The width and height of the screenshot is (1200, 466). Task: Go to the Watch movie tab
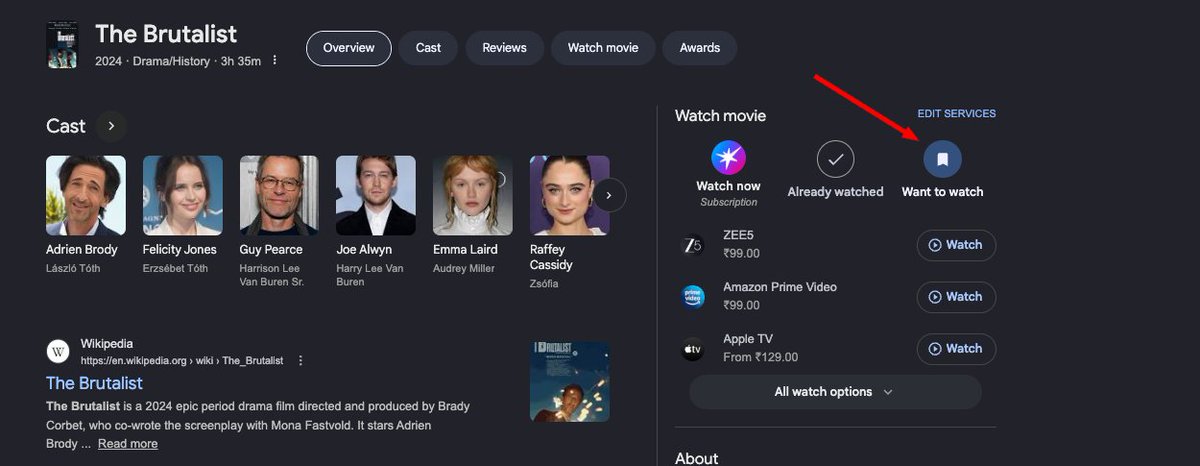(603, 48)
